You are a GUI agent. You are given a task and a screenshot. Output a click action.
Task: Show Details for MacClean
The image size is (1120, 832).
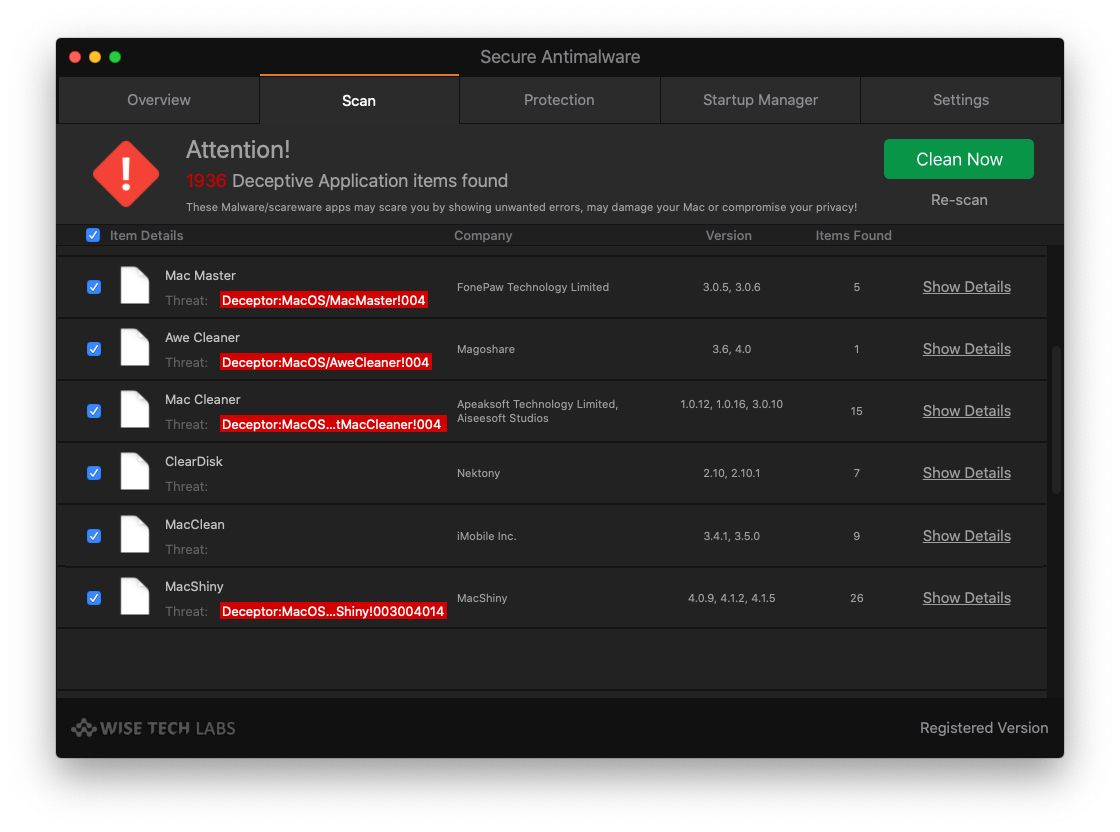966,536
